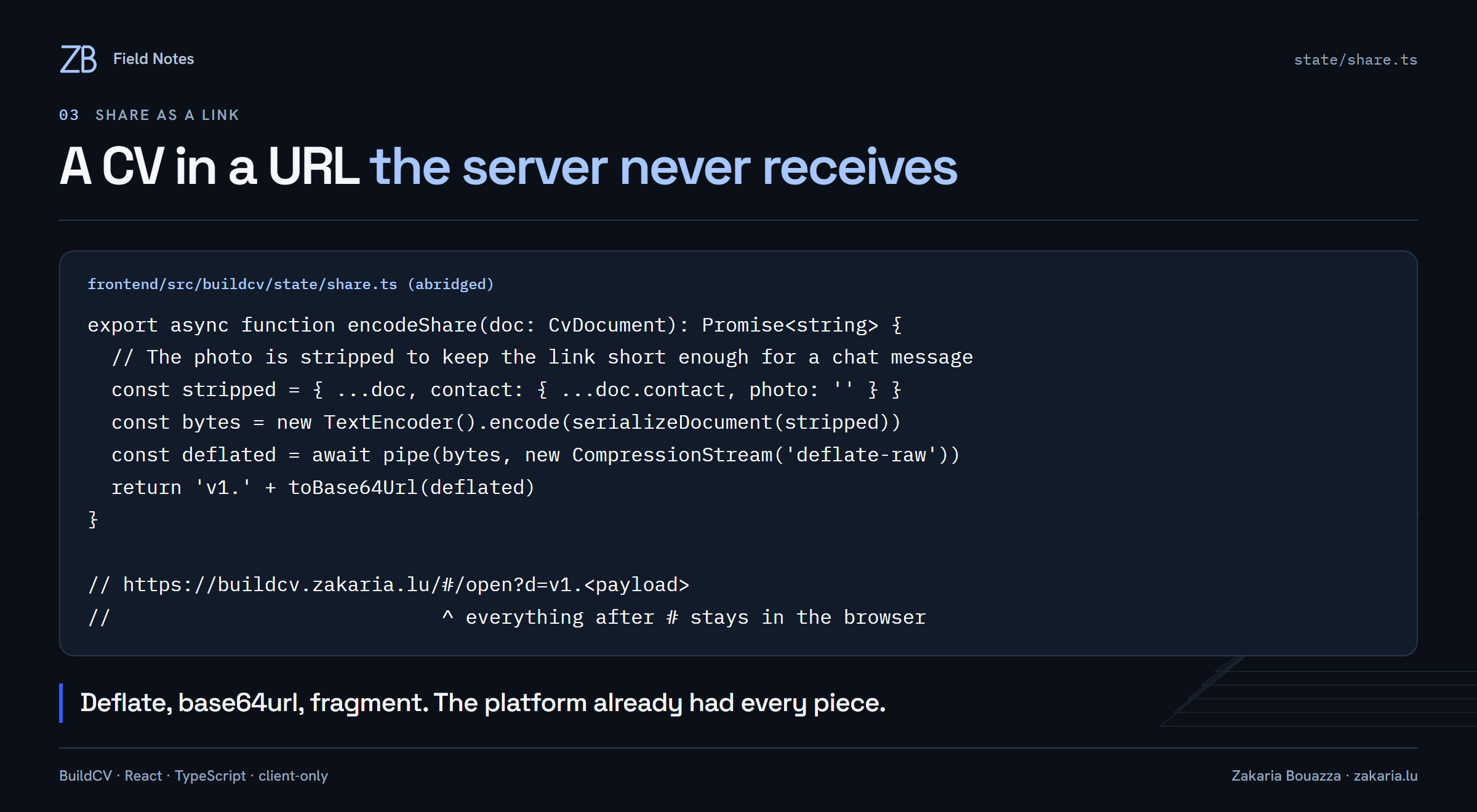This screenshot has width=1477, height=812.
Task: Click the 'const stripped' code line
Action: (x=506, y=390)
